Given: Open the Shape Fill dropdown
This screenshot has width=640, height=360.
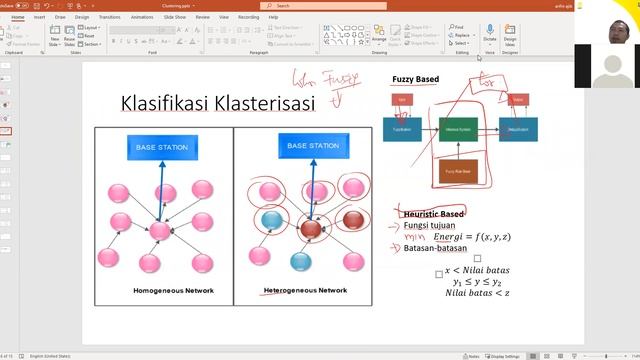Looking at the screenshot, I should 418,27.
